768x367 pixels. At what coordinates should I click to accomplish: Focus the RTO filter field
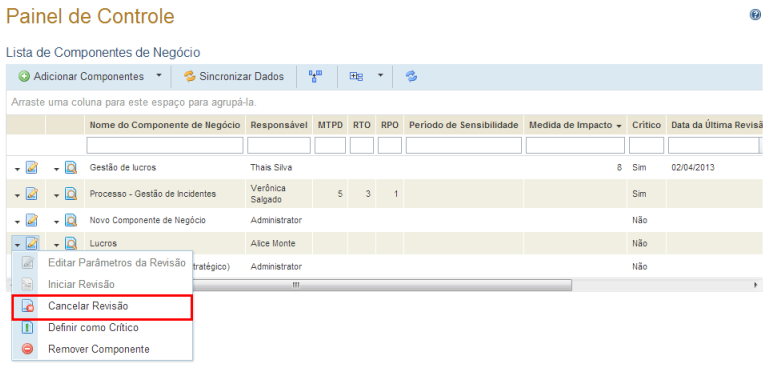coord(362,146)
